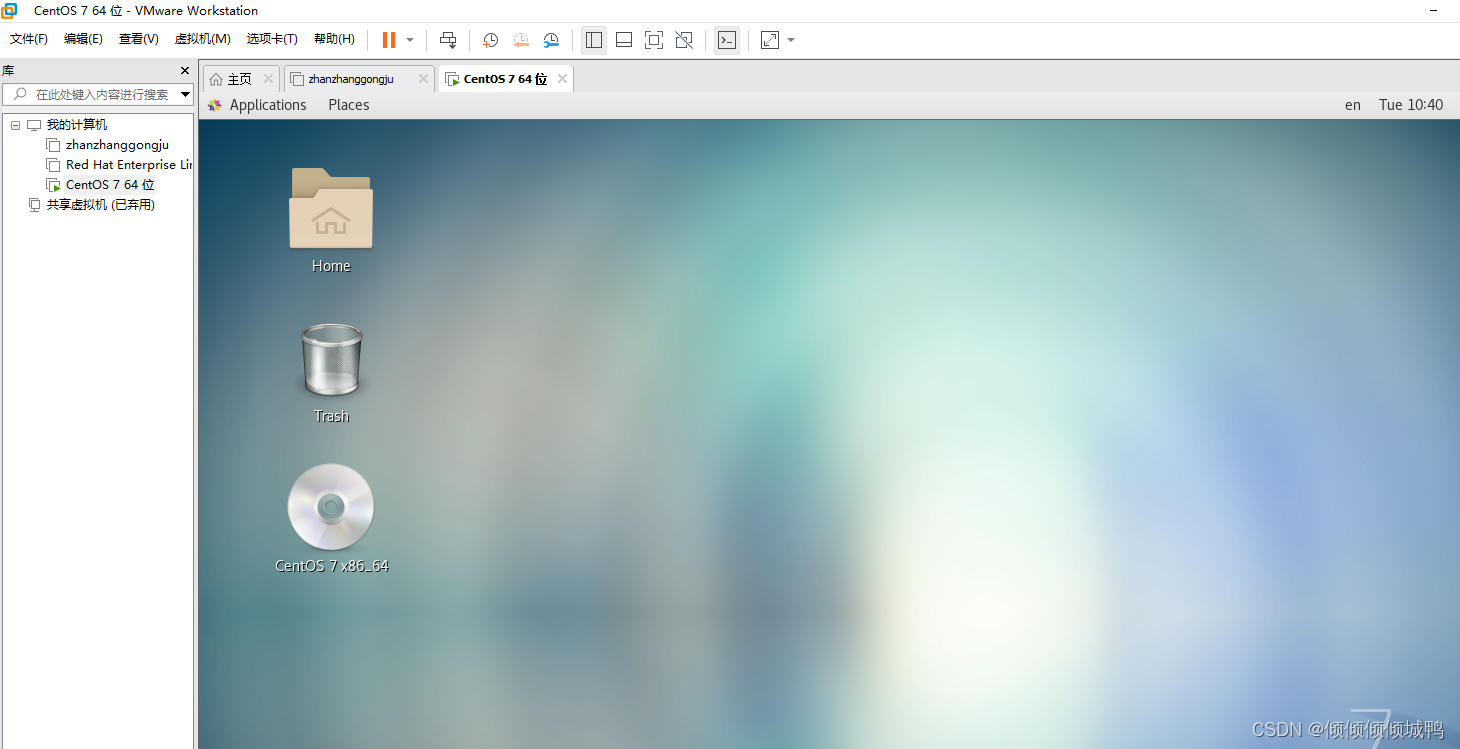
Task: Click the home icon on the 主页 tab
Action: (216, 79)
